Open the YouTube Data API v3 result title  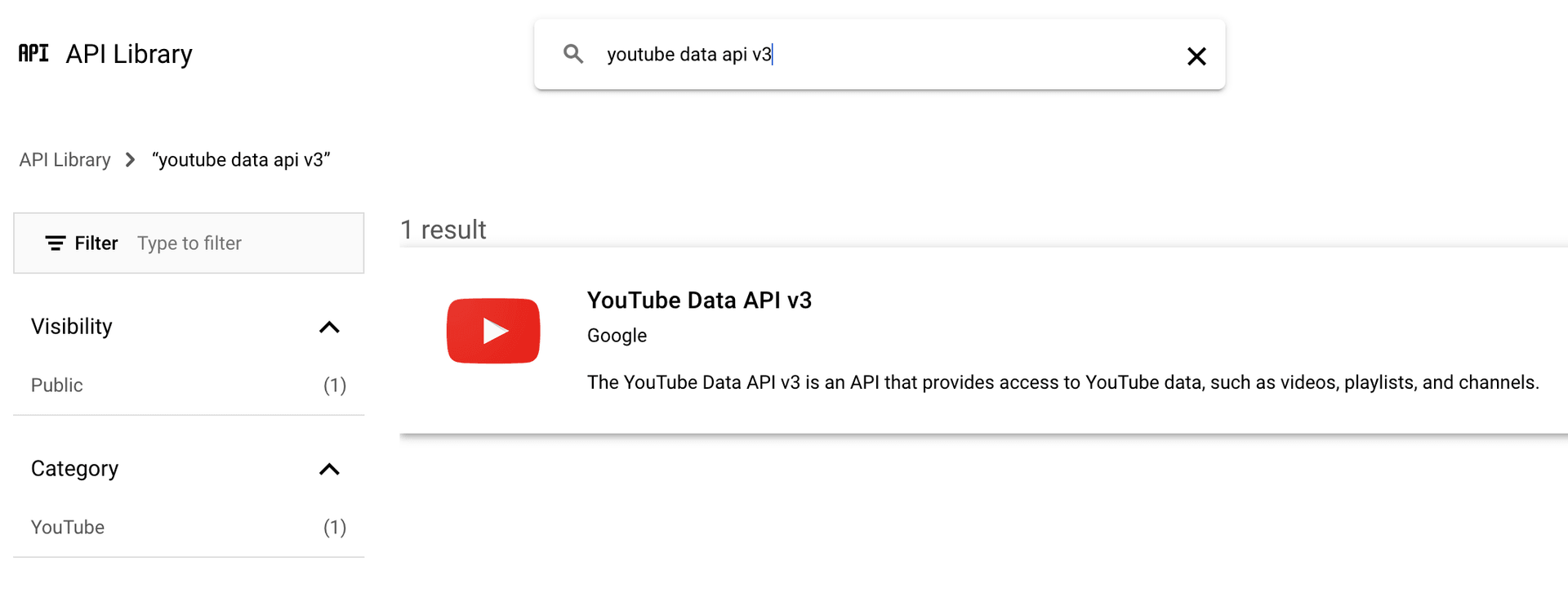click(x=699, y=301)
